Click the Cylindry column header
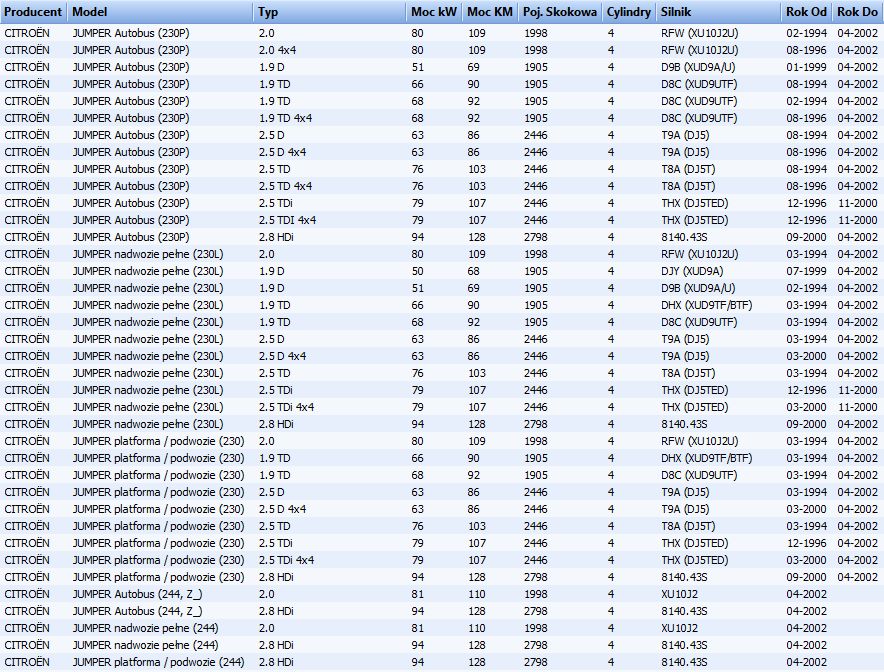Viewport: 884px width, 672px height. (x=629, y=12)
